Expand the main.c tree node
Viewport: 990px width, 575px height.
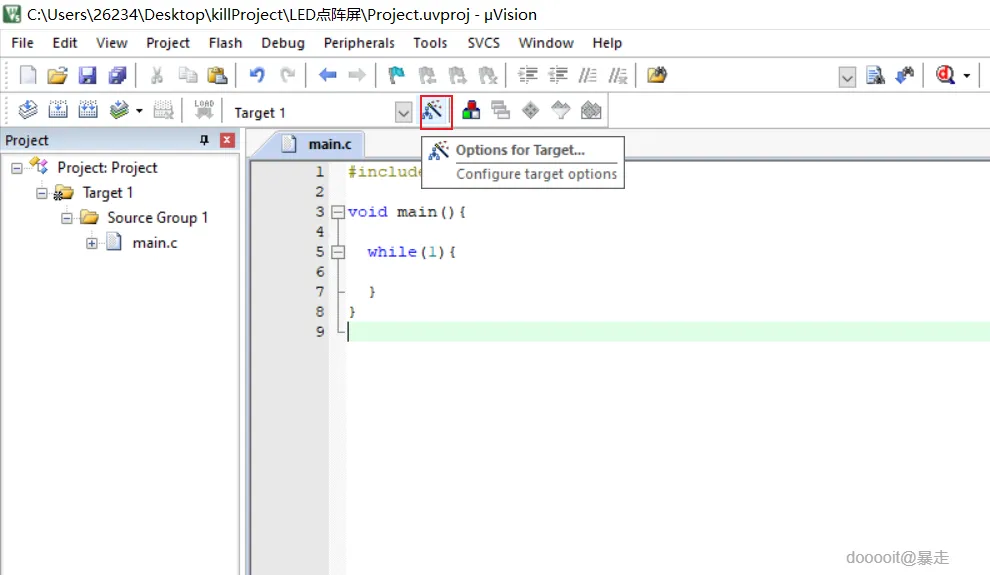92,243
